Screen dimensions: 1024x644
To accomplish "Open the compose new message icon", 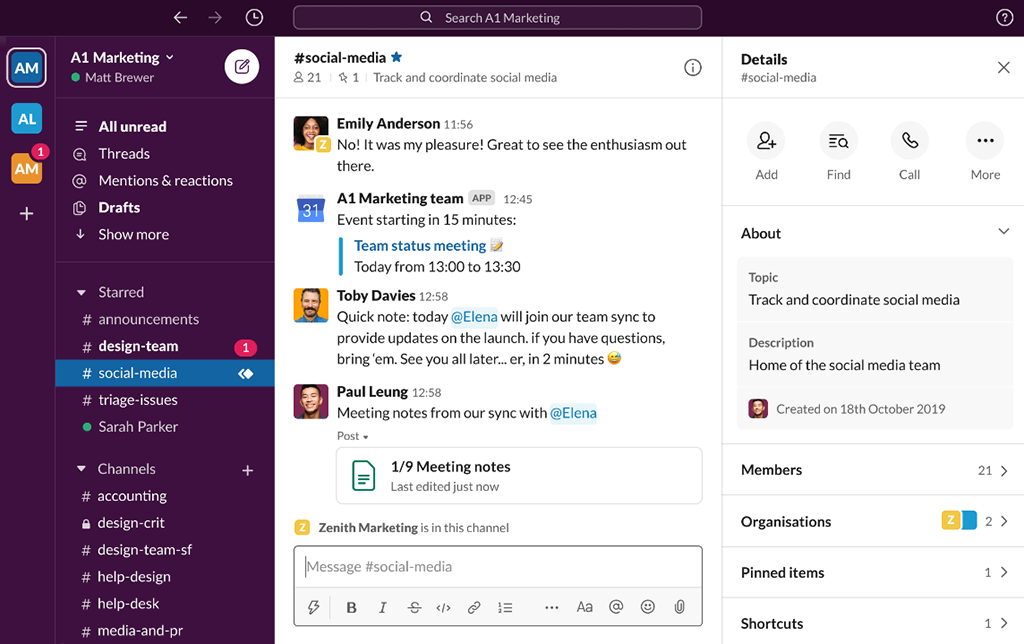I will click(x=240, y=65).
